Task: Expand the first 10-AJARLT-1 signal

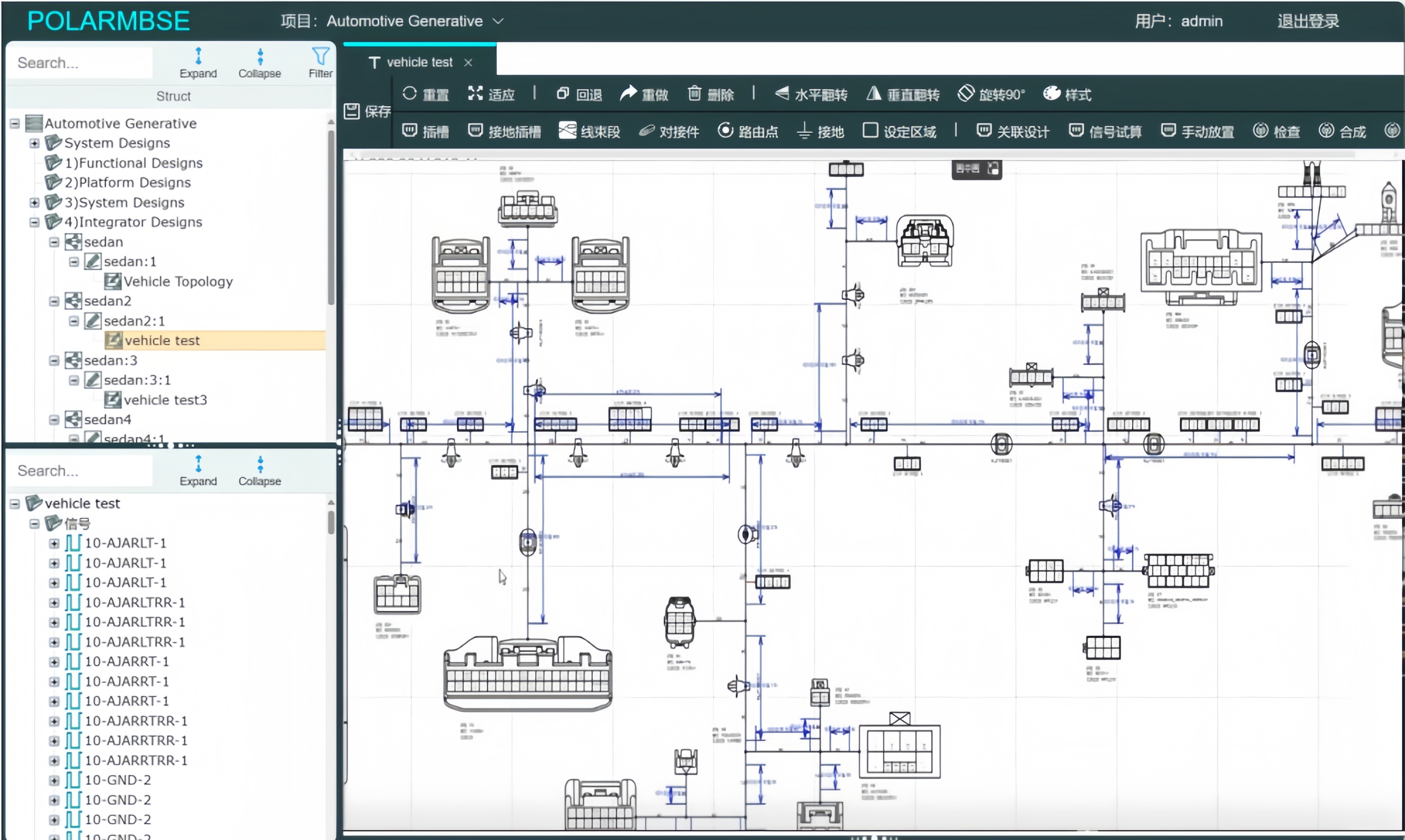Action: coord(54,543)
